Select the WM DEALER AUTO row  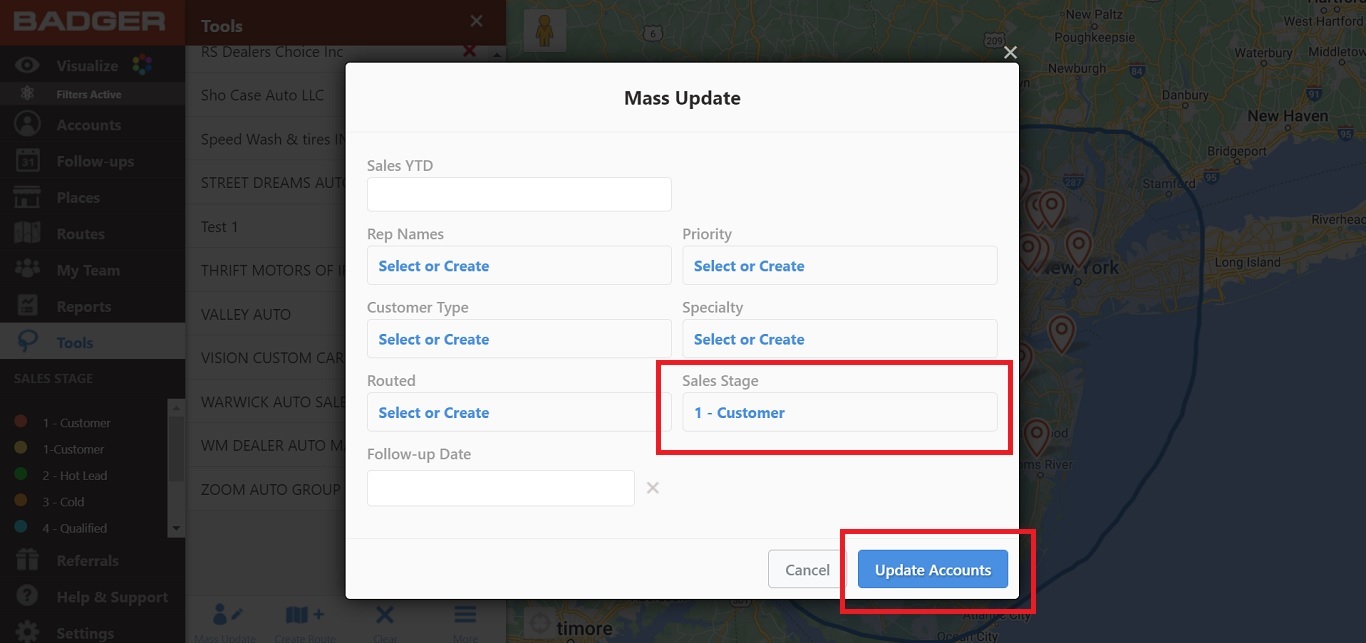coord(266,445)
